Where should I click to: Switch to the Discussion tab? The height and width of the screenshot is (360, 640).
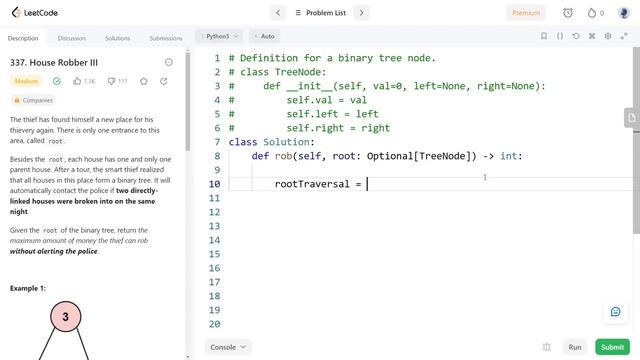71,38
